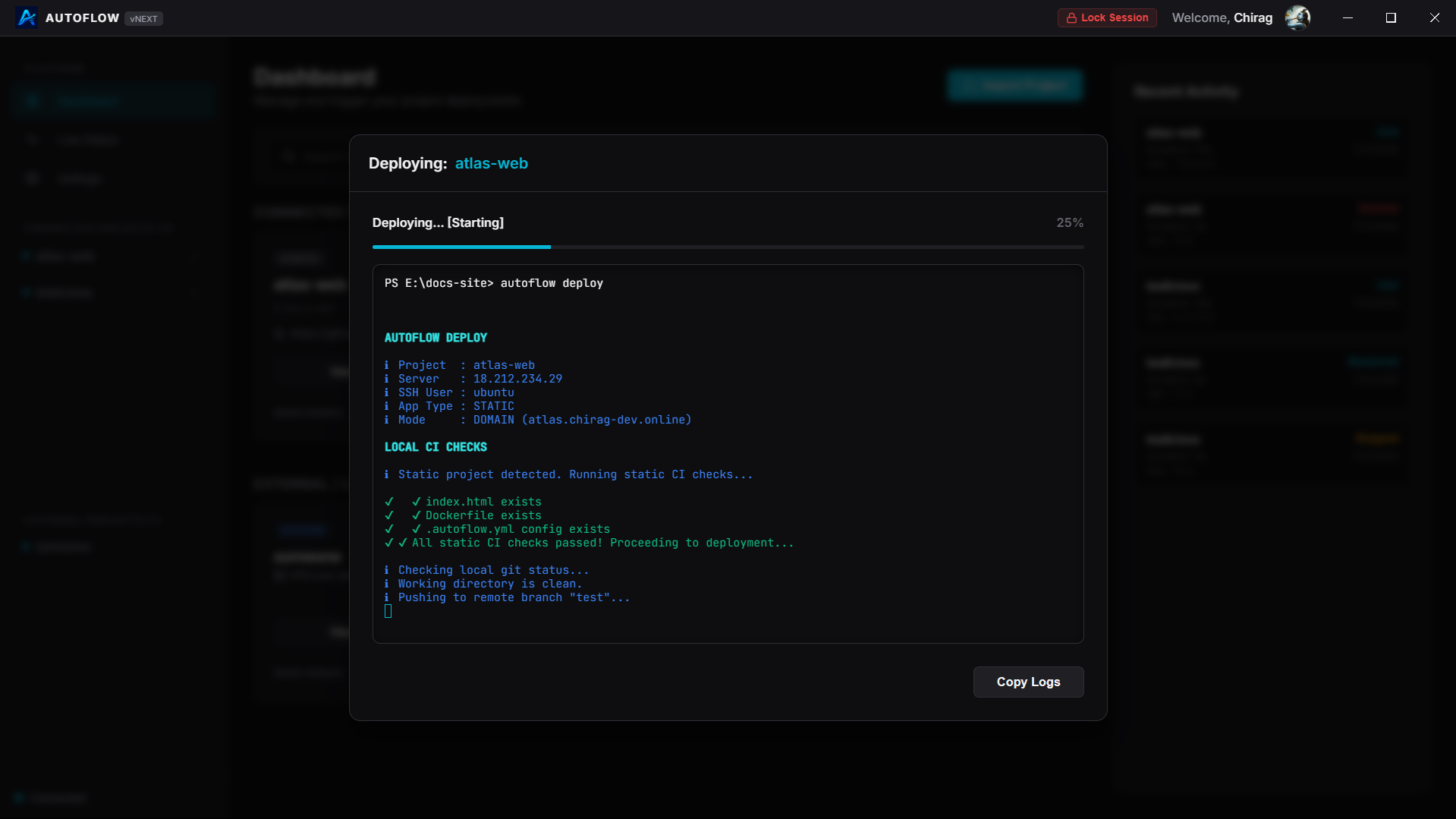Click the '.autoflow.yml config exists' line

pyautogui.click(x=497, y=529)
